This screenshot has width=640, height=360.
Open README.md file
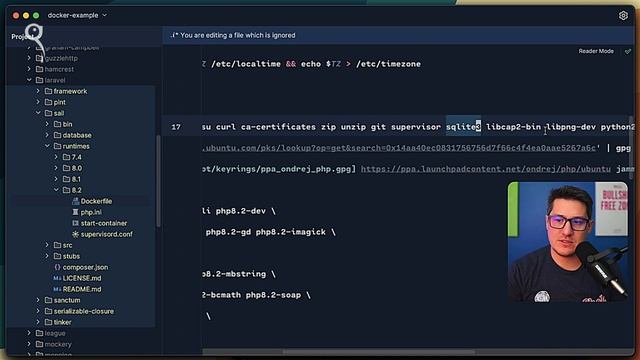[x=82, y=289]
